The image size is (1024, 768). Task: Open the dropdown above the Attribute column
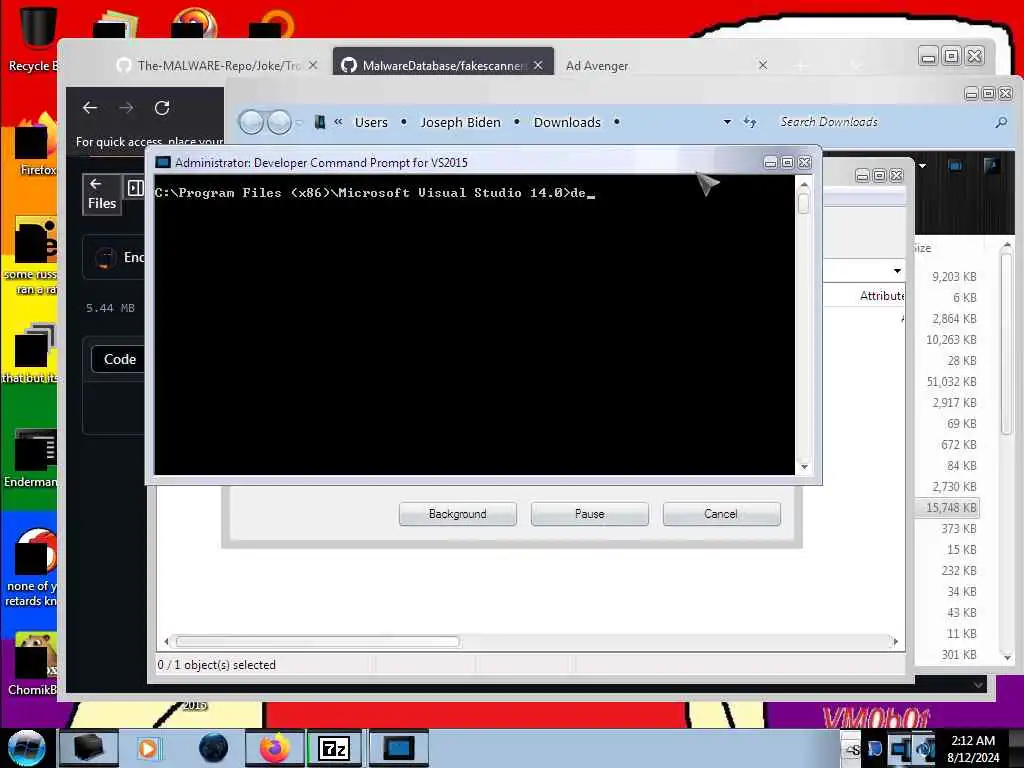897,270
